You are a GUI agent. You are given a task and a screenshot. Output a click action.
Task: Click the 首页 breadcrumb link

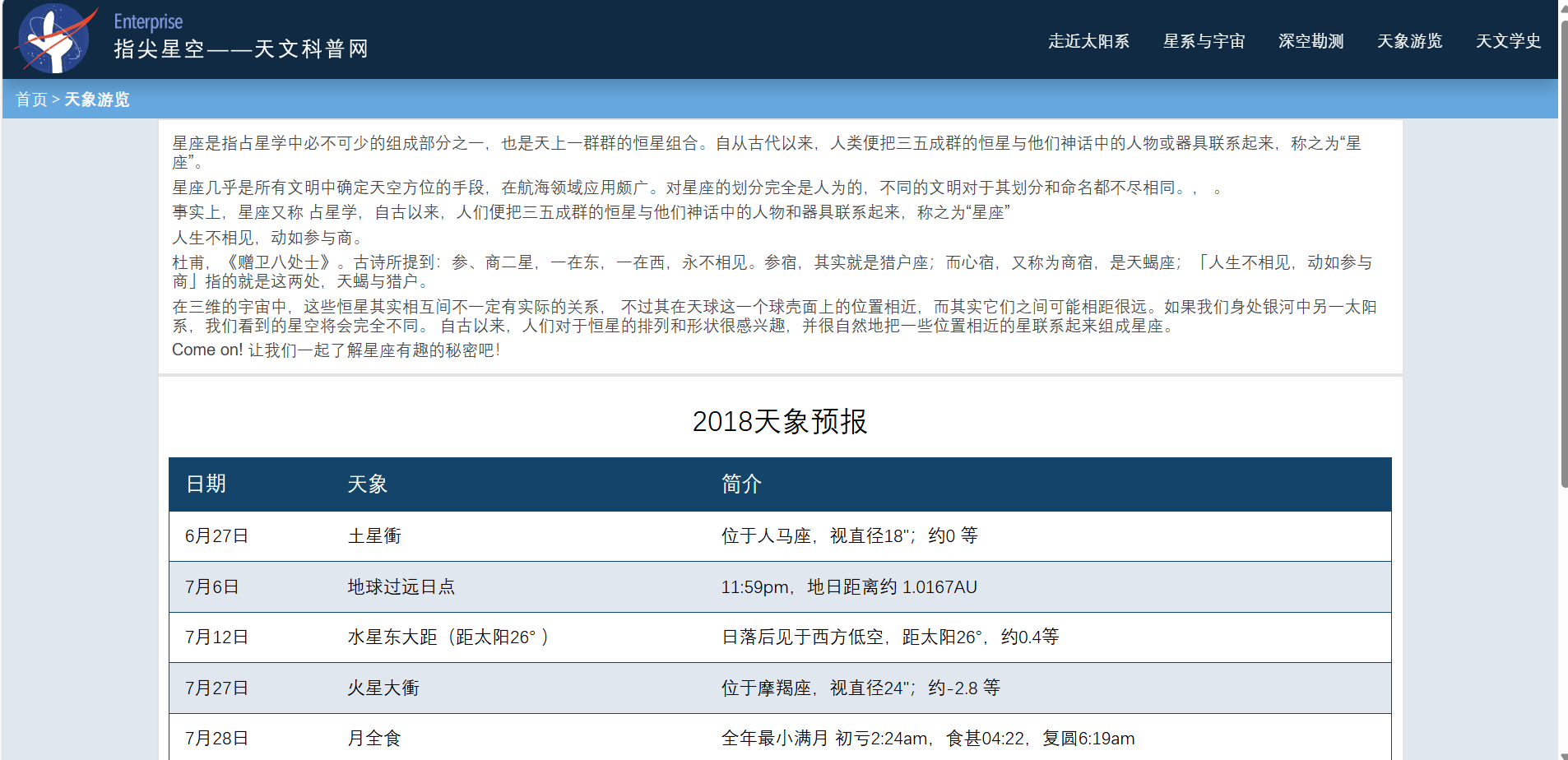[31, 100]
